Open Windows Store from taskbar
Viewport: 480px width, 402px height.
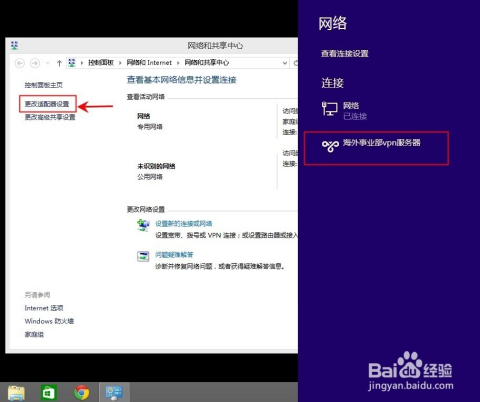coord(49,392)
